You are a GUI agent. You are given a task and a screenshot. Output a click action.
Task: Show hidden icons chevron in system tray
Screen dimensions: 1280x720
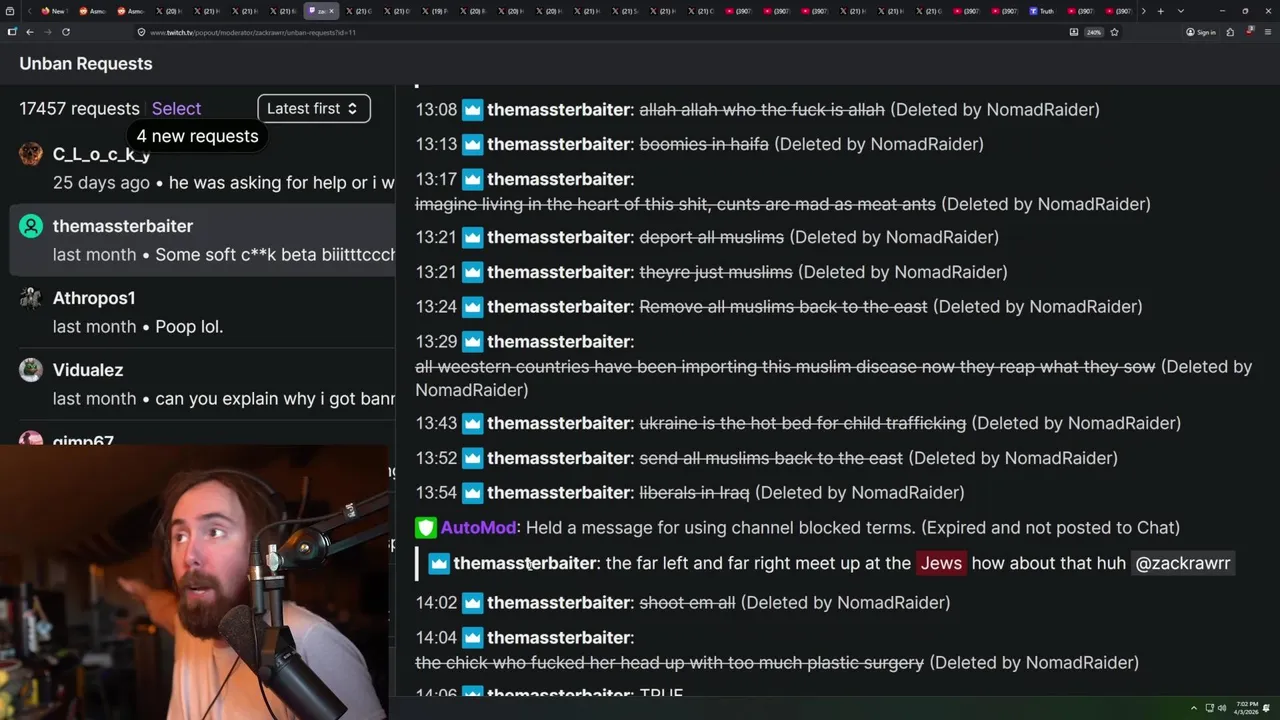[x=1193, y=708]
